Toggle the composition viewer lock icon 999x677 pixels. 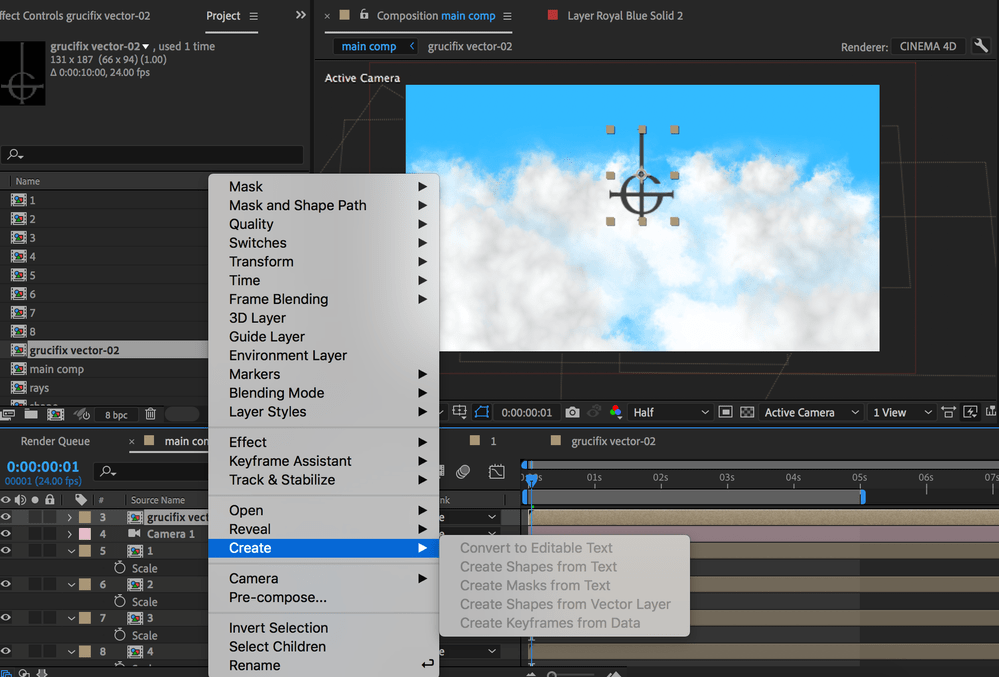tap(364, 15)
